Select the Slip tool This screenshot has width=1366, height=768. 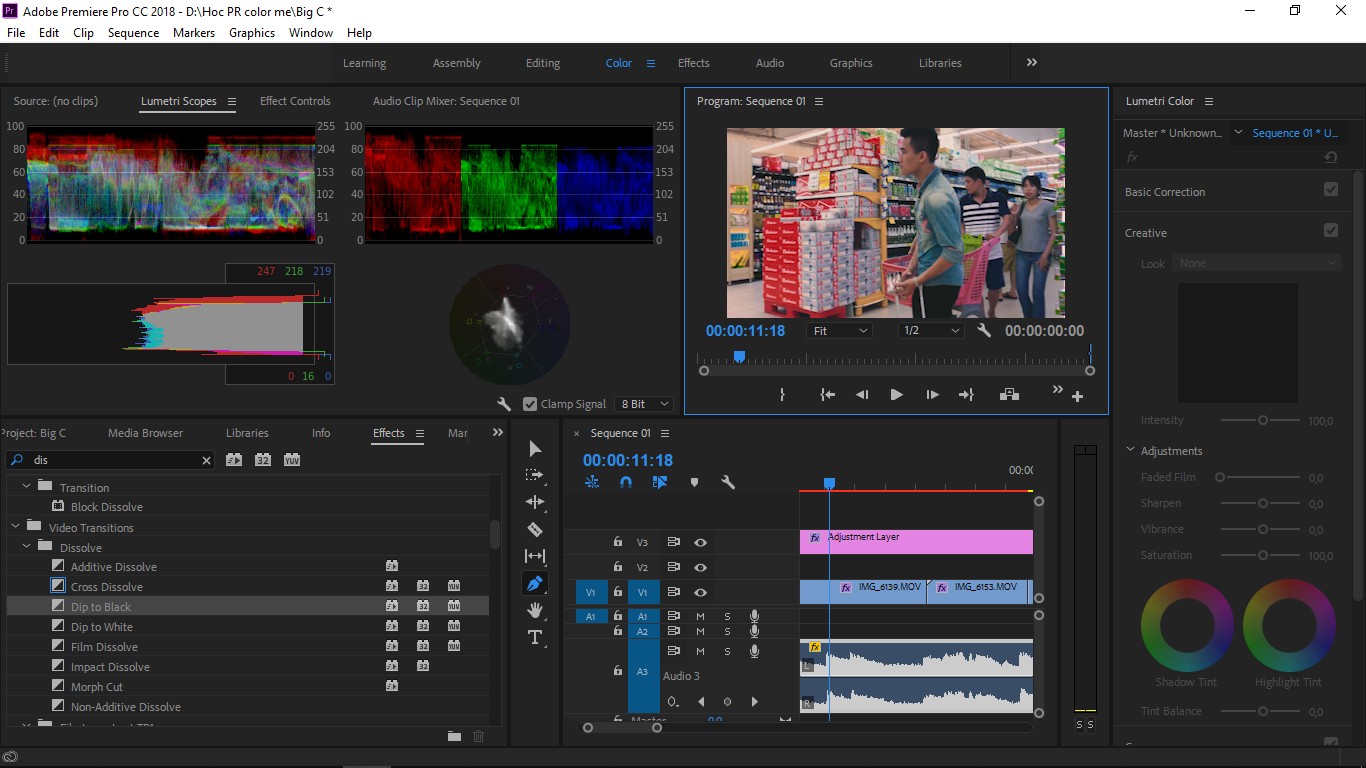pos(535,556)
